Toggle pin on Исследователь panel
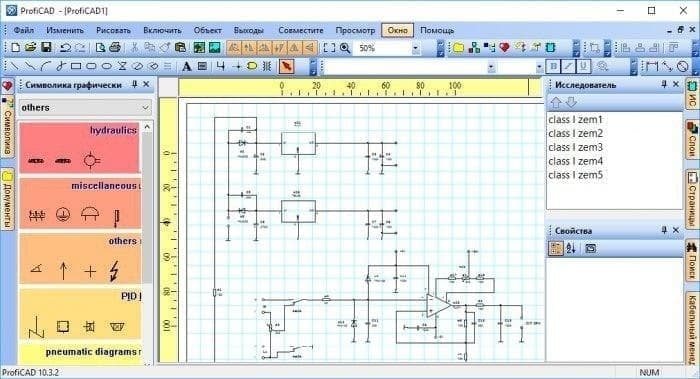700x379 pixels. (x=664, y=84)
